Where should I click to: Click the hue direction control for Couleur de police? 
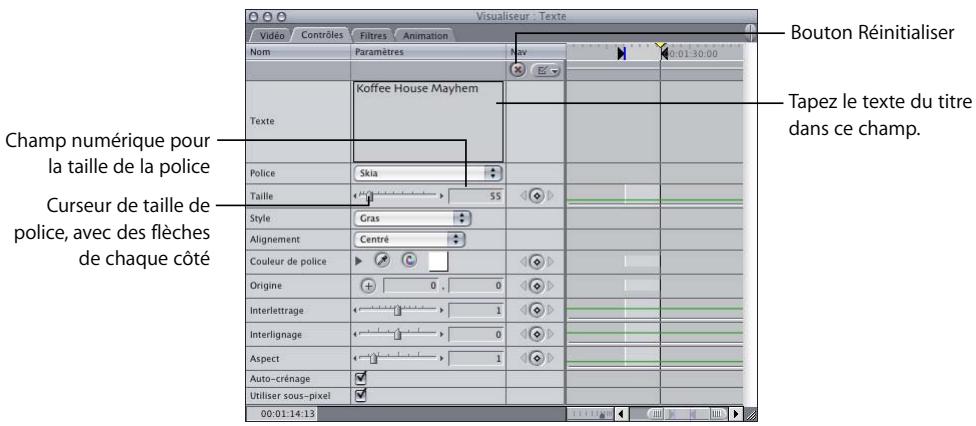(x=409, y=261)
